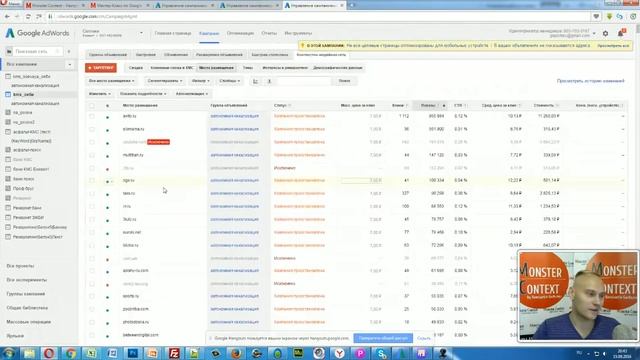The image size is (640, 360).
Task: Open the Автоматизация dropdown
Action: click(x=192, y=94)
